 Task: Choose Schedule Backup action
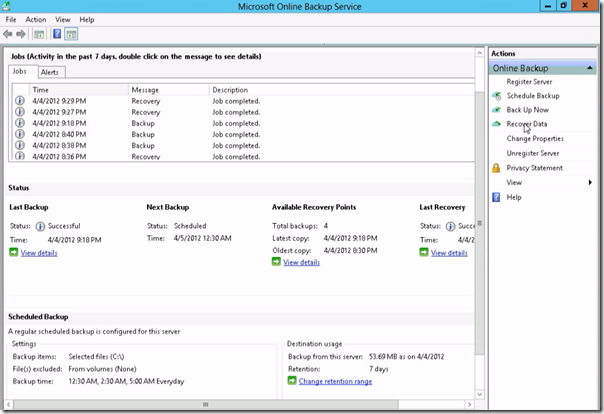[x=533, y=96]
